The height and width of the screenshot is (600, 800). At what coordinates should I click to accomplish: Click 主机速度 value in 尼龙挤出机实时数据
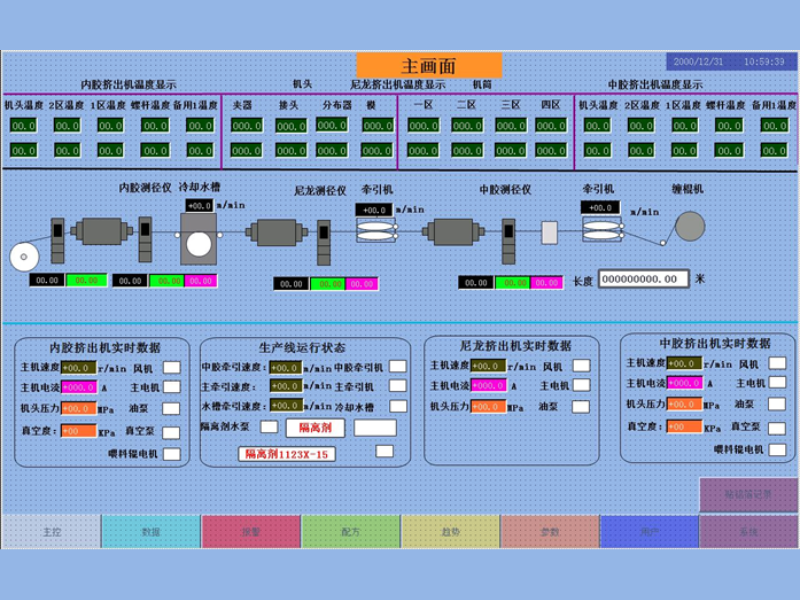click(488, 366)
